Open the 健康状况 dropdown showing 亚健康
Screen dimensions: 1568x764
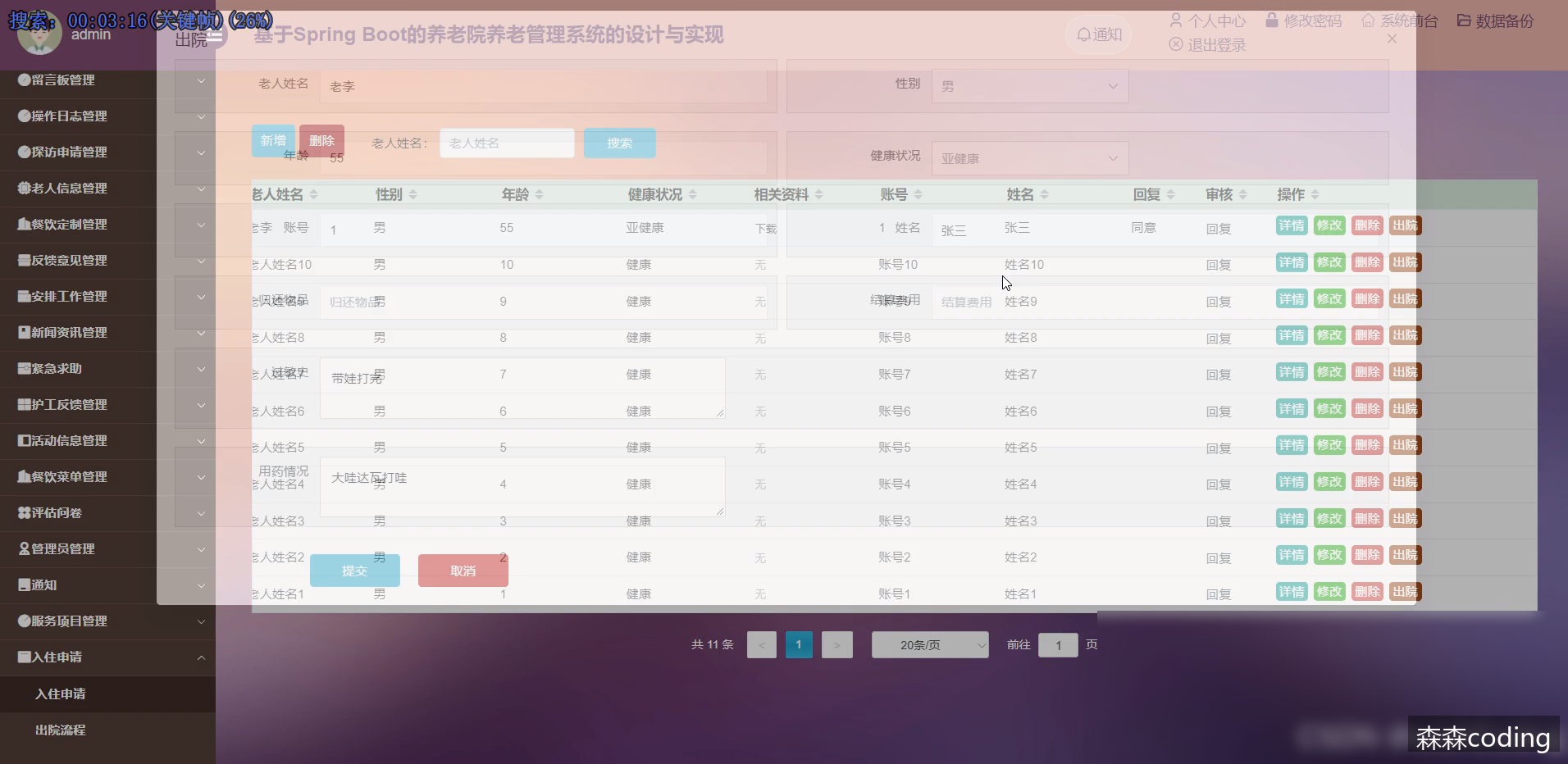coord(1030,158)
